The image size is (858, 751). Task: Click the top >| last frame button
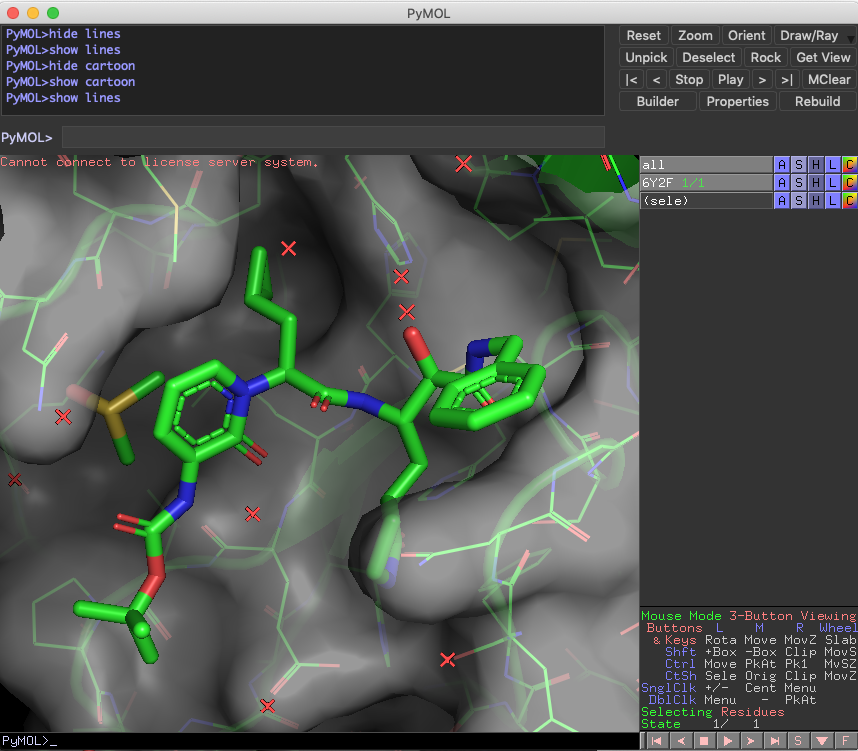click(787, 79)
